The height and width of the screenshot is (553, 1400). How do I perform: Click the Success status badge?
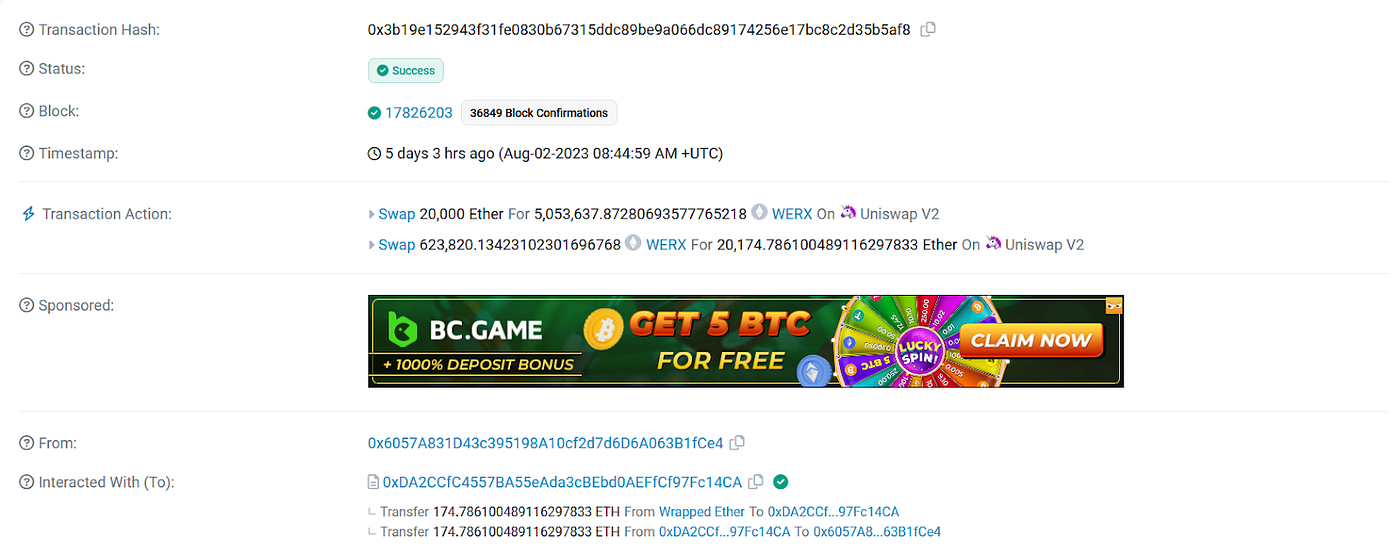(x=406, y=71)
